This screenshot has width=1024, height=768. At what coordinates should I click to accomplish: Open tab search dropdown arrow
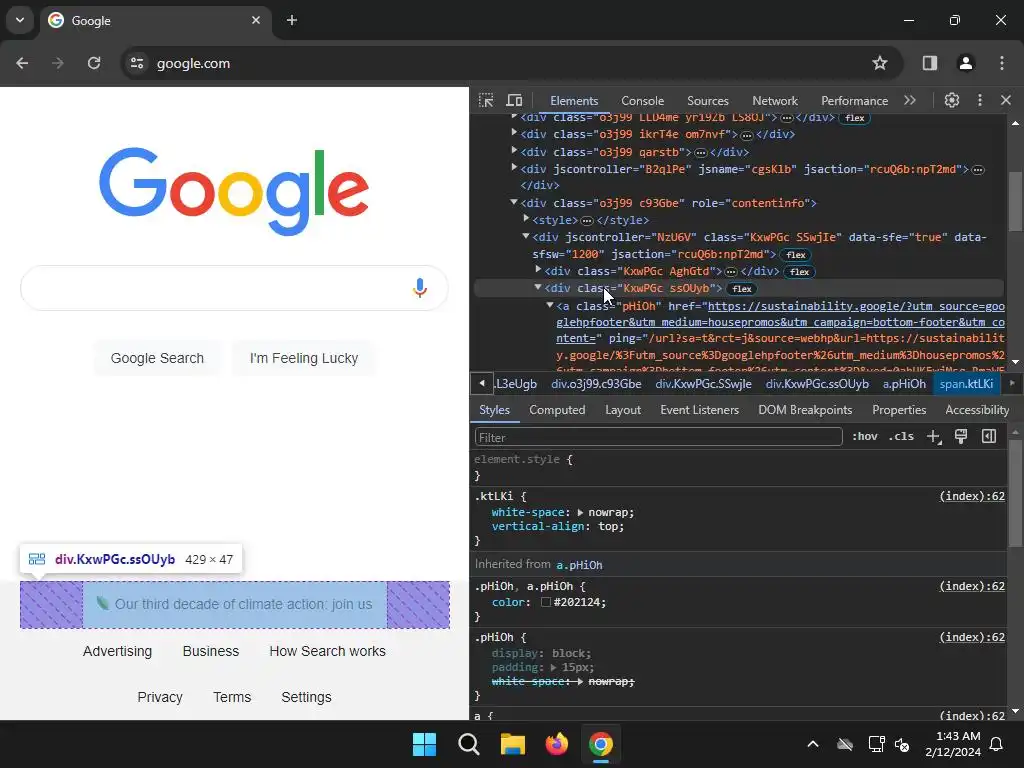pos(20,20)
